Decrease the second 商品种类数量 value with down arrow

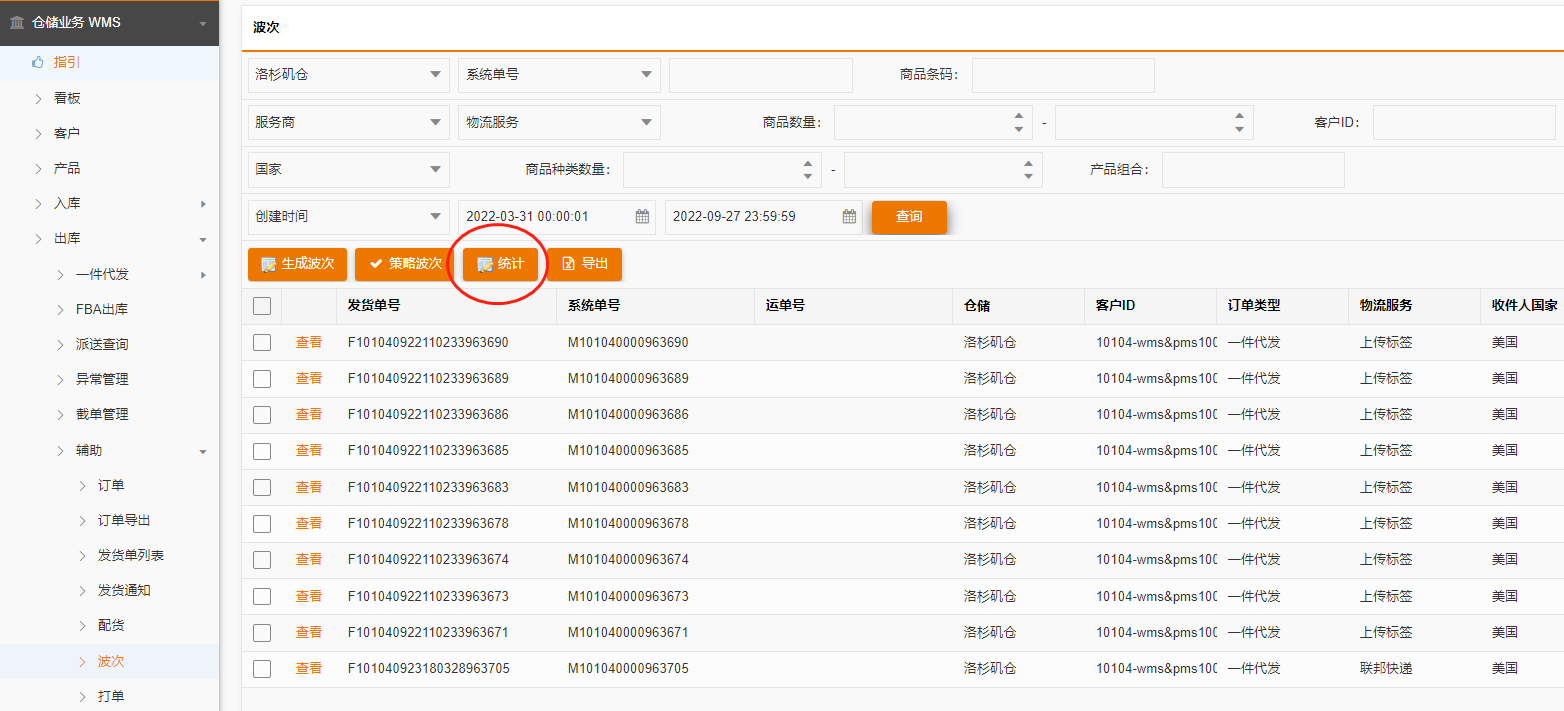(1028, 176)
